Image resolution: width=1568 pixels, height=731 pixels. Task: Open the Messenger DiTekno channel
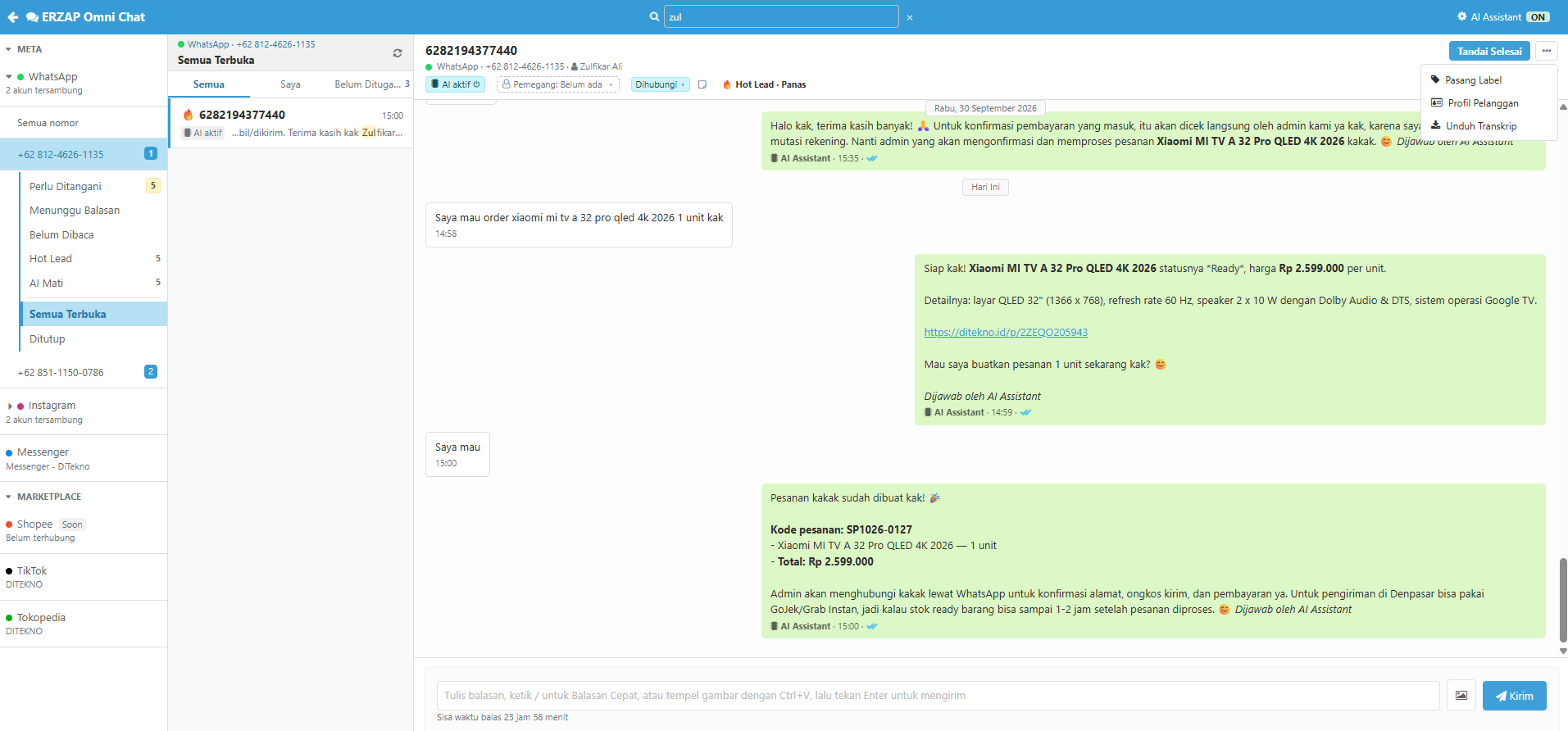84,458
